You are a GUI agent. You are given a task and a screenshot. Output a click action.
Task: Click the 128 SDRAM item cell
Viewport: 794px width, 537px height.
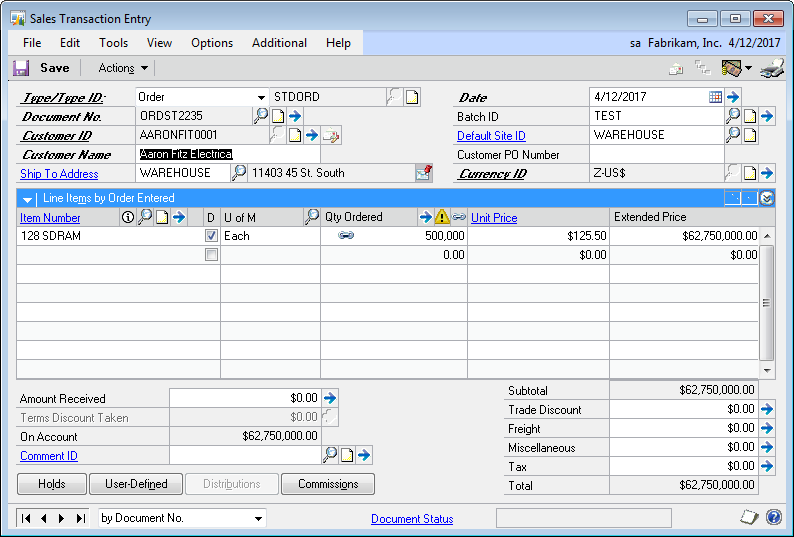pyautogui.click(x=110, y=236)
